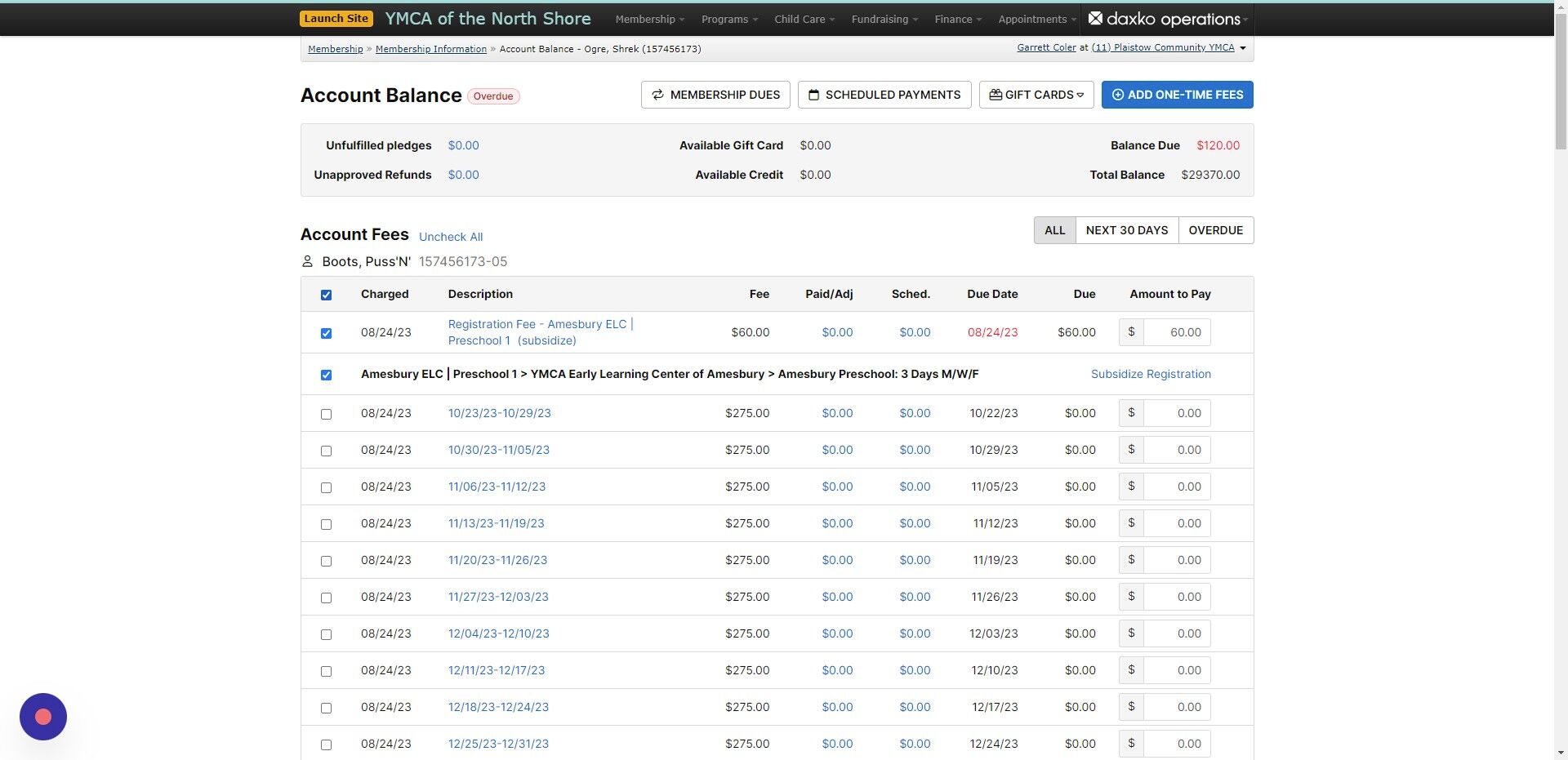Screen dimensions: 1568x760
Task: Open the Membership dropdown menu
Action: click(x=650, y=19)
